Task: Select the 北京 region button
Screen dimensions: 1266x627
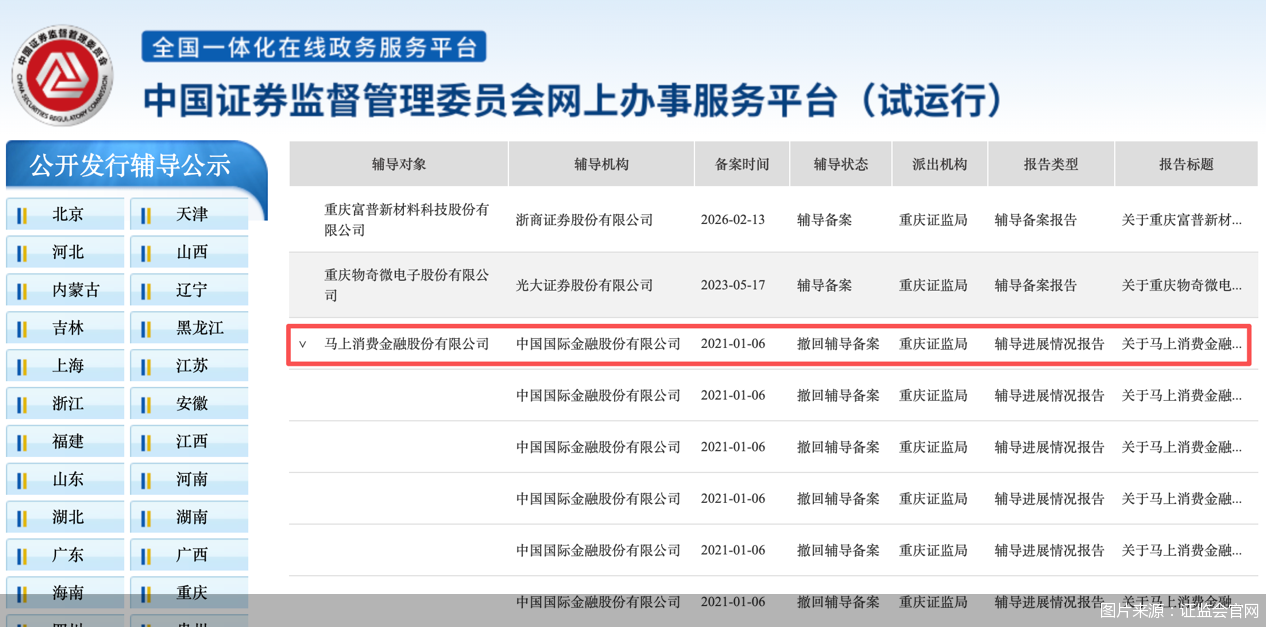Action: click(x=65, y=214)
